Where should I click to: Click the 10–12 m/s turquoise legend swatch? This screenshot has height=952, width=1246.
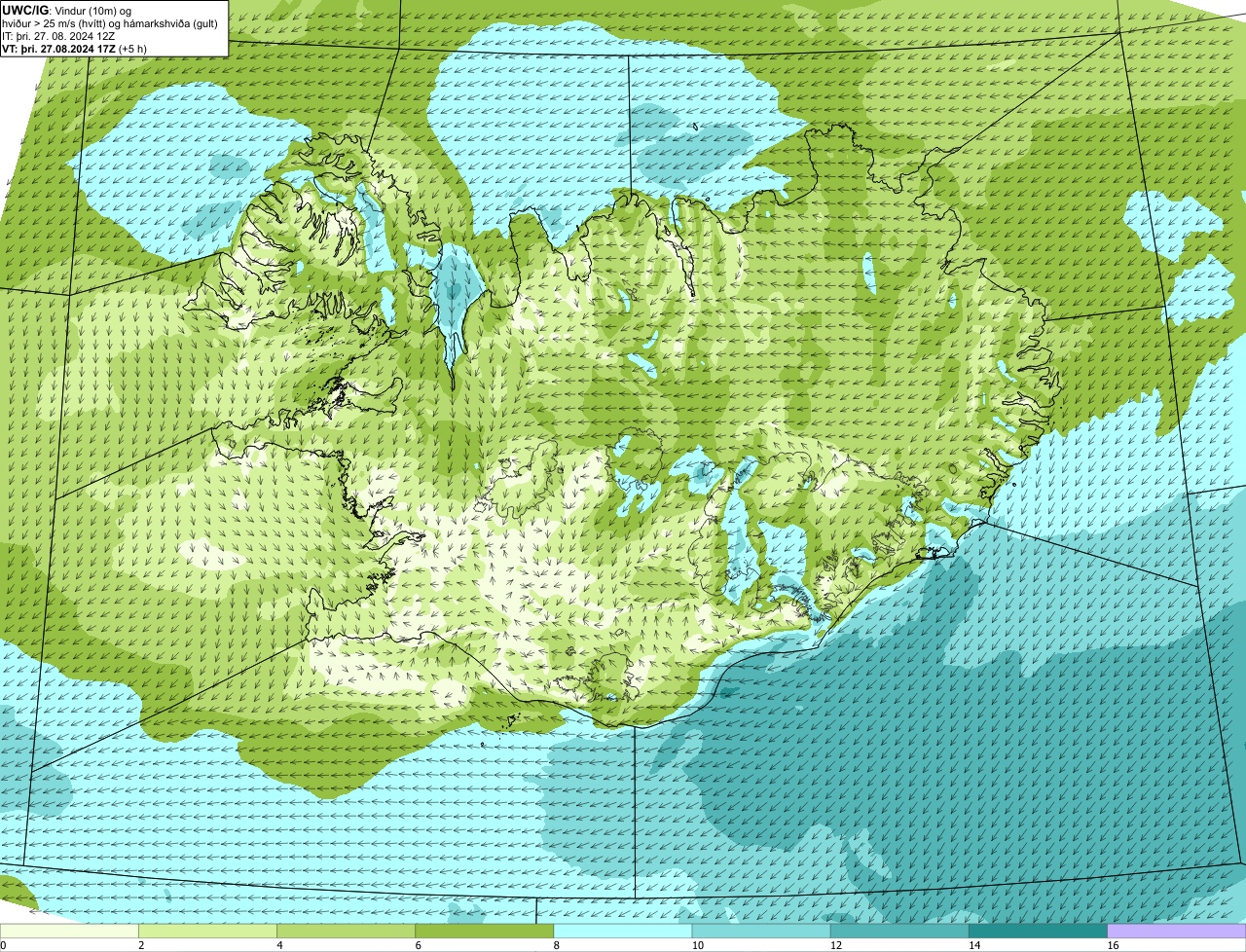pos(761,931)
